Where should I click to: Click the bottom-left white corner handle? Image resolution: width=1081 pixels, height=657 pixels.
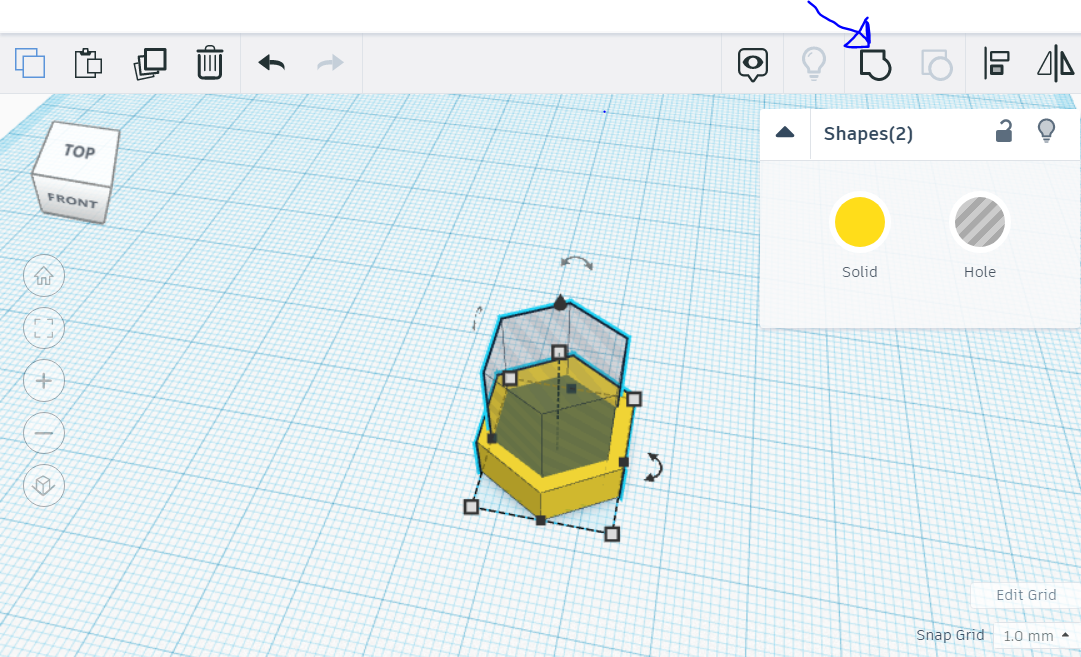471,507
